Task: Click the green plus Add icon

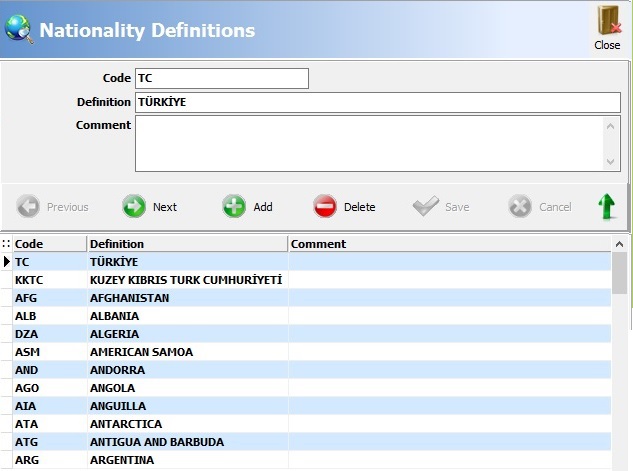Action: point(234,206)
